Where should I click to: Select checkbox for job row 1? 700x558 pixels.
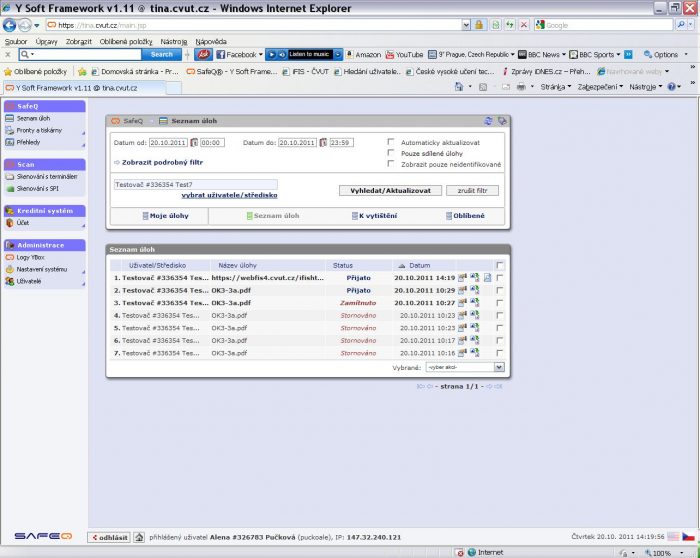click(500, 278)
